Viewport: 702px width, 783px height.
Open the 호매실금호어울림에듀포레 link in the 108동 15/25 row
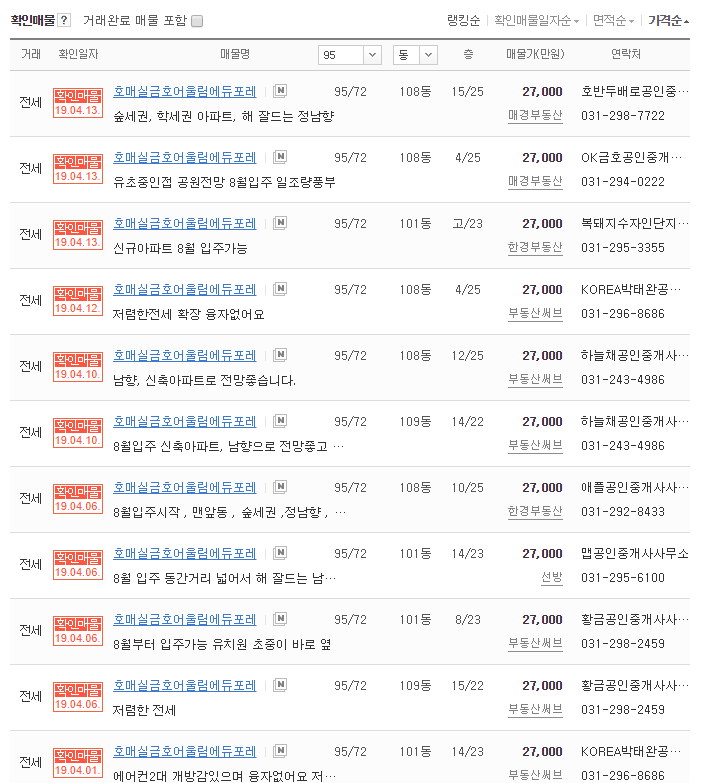pos(185,91)
